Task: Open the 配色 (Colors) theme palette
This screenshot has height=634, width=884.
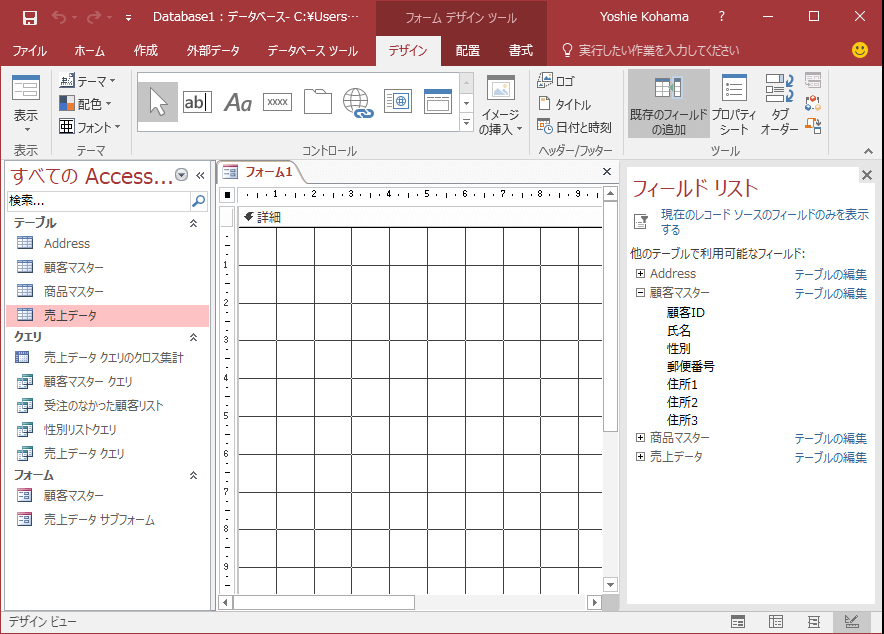Action: (x=88, y=104)
